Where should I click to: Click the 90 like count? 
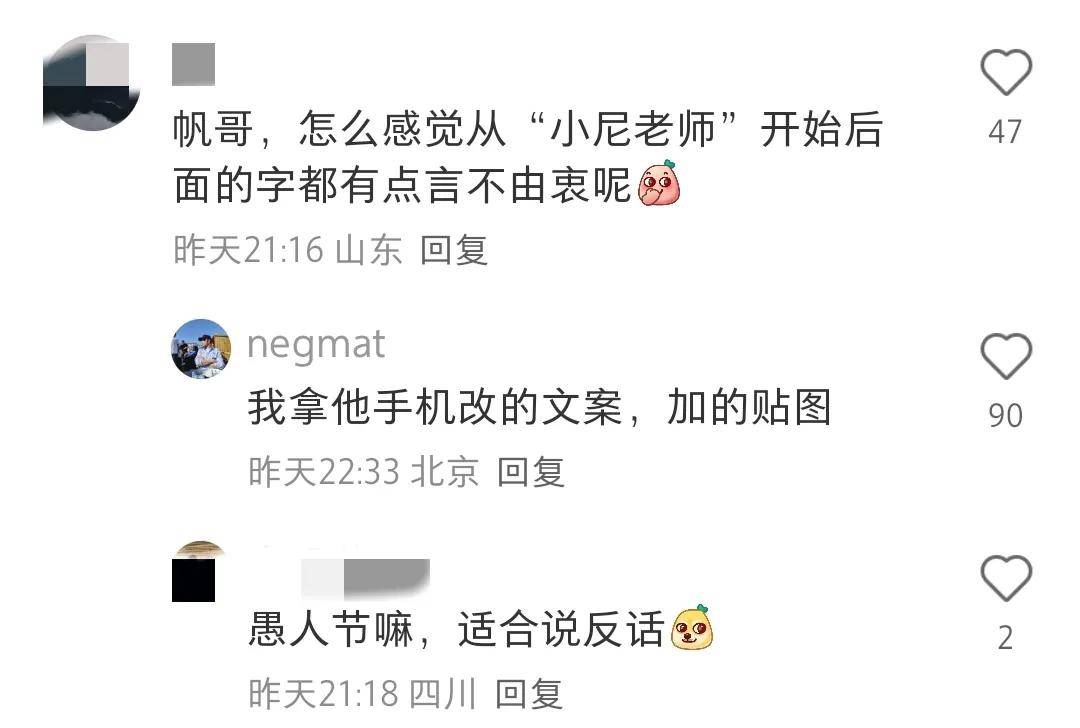tap(1006, 415)
